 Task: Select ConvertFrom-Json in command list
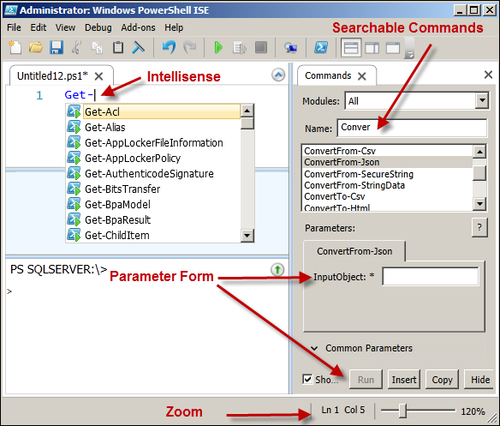388,162
